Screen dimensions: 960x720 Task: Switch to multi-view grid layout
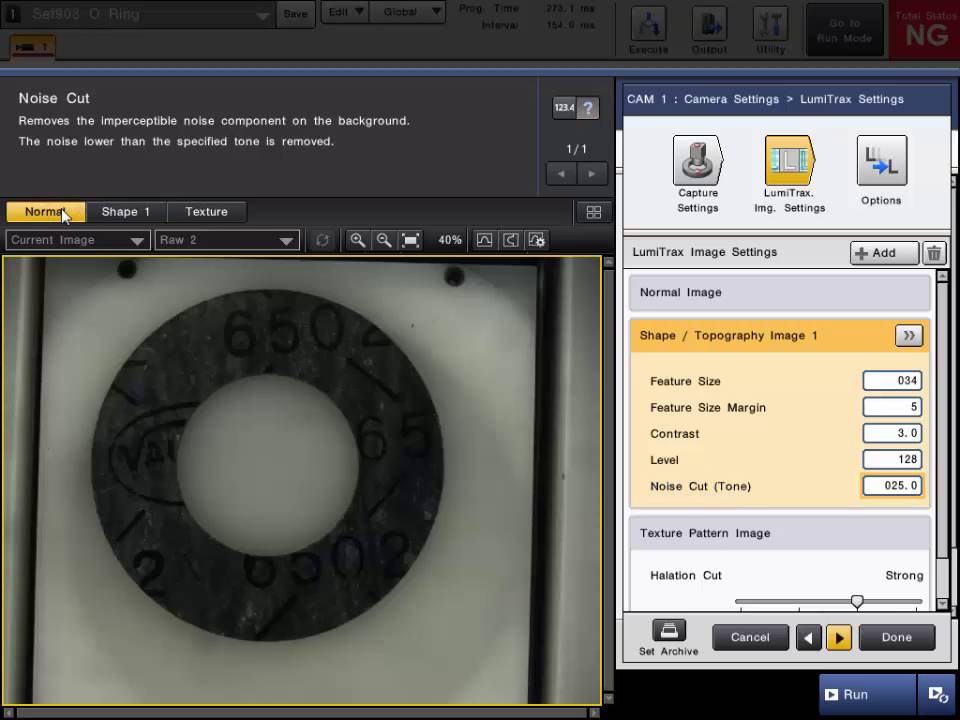(593, 212)
